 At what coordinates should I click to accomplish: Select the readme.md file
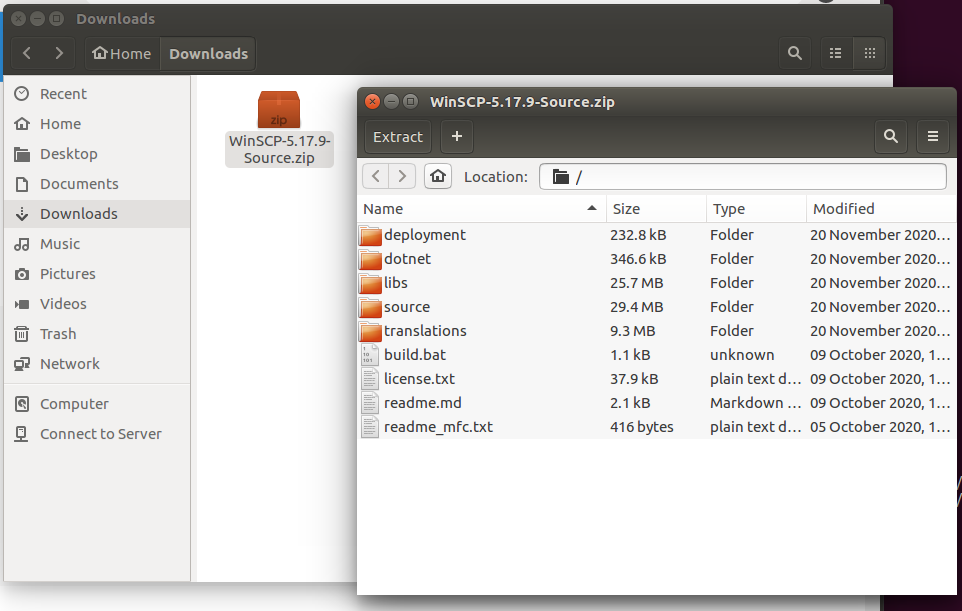tap(656, 402)
